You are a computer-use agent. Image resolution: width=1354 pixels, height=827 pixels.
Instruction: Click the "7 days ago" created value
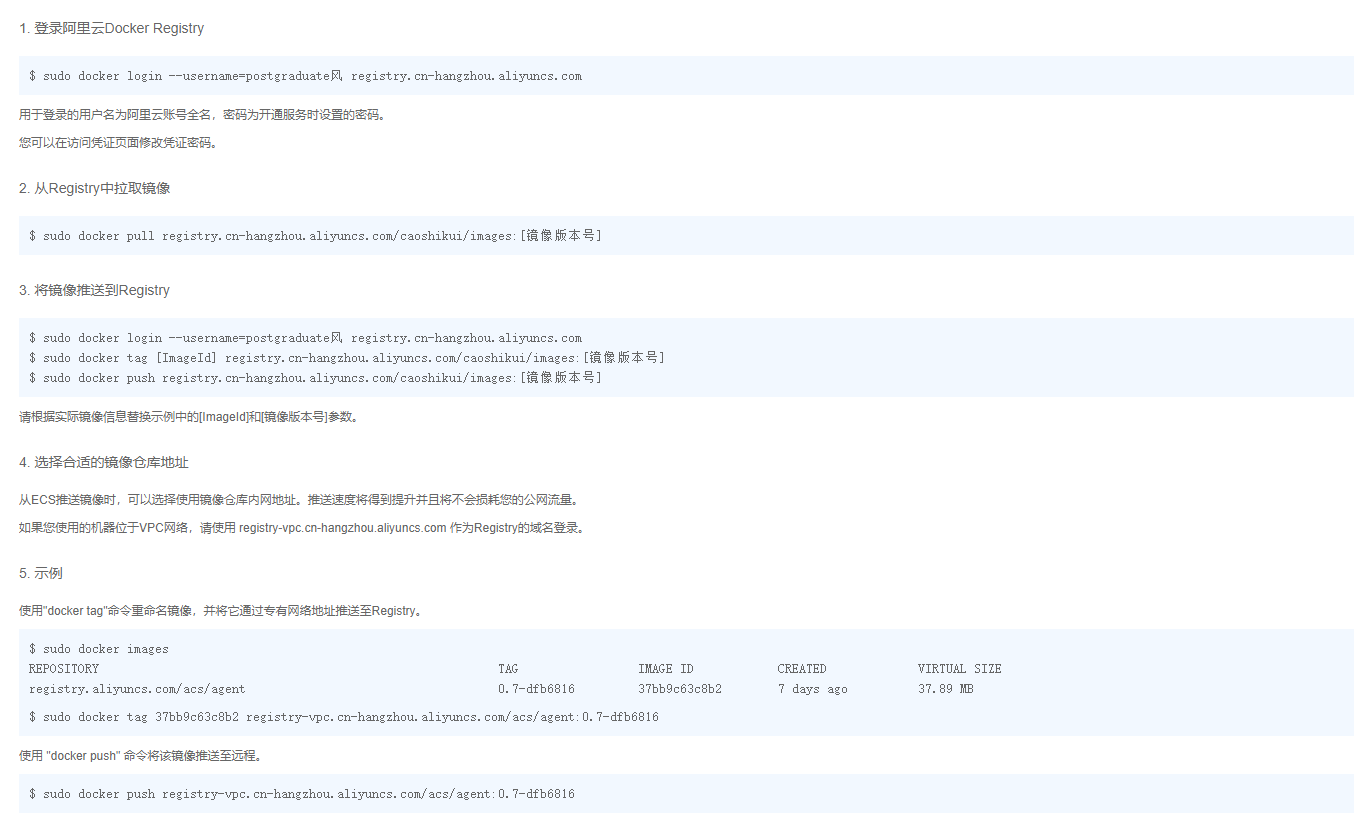812,689
